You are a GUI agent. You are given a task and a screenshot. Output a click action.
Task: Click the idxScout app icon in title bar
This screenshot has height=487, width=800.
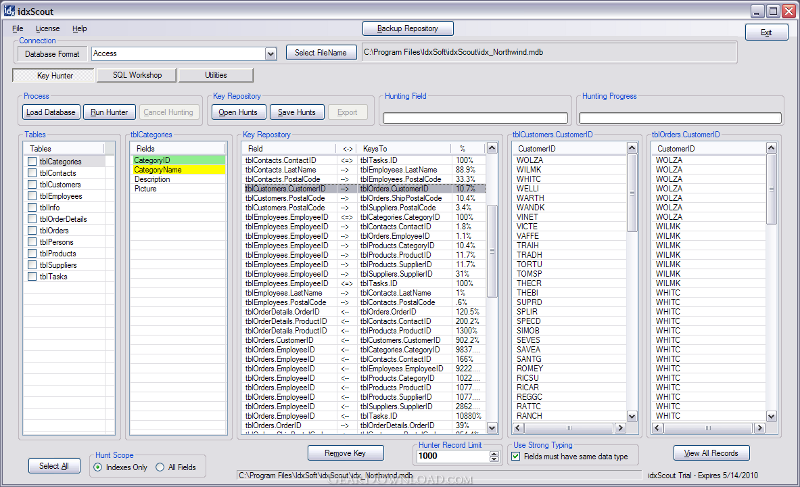tap(9, 9)
